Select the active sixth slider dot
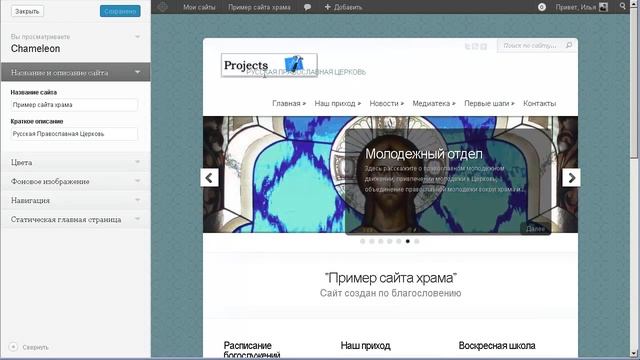640x360 pixels. tap(407, 241)
